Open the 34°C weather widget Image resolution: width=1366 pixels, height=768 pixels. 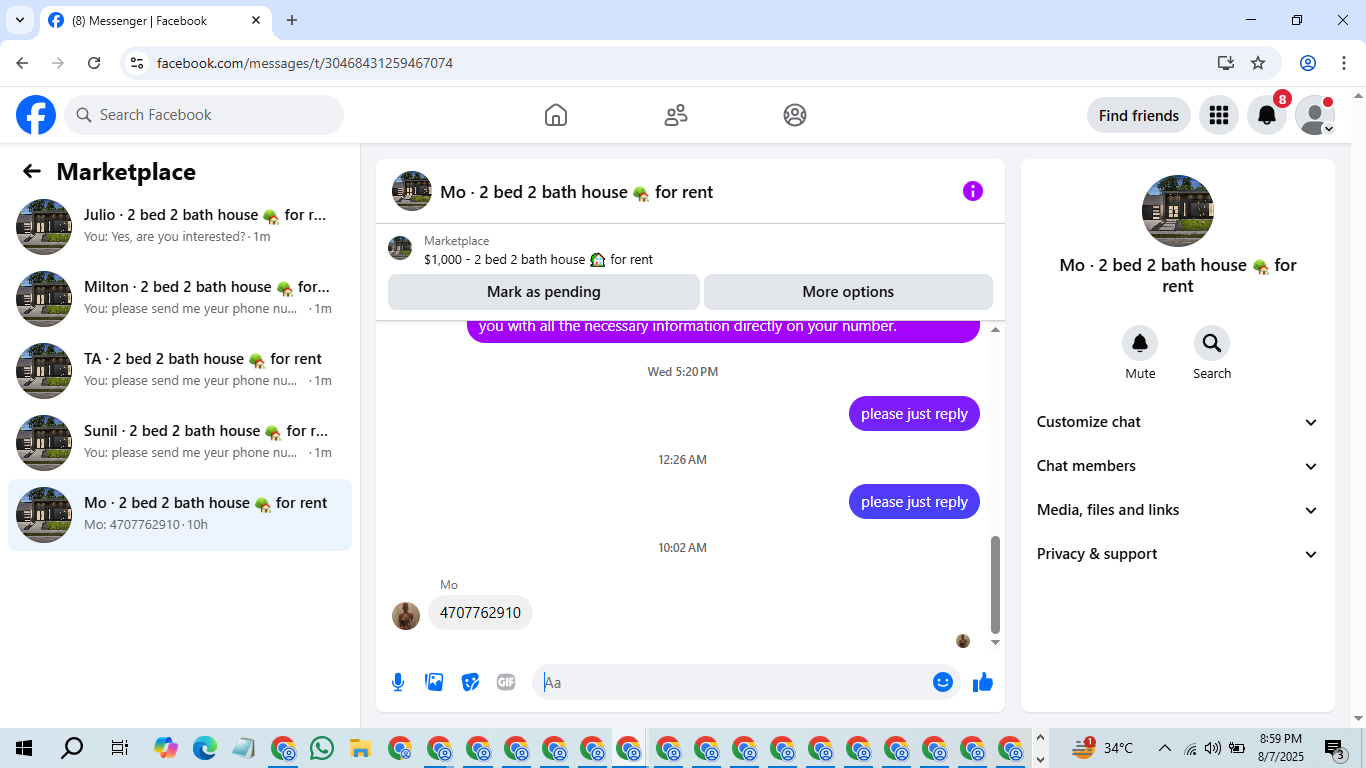click(x=1102, y=748)
